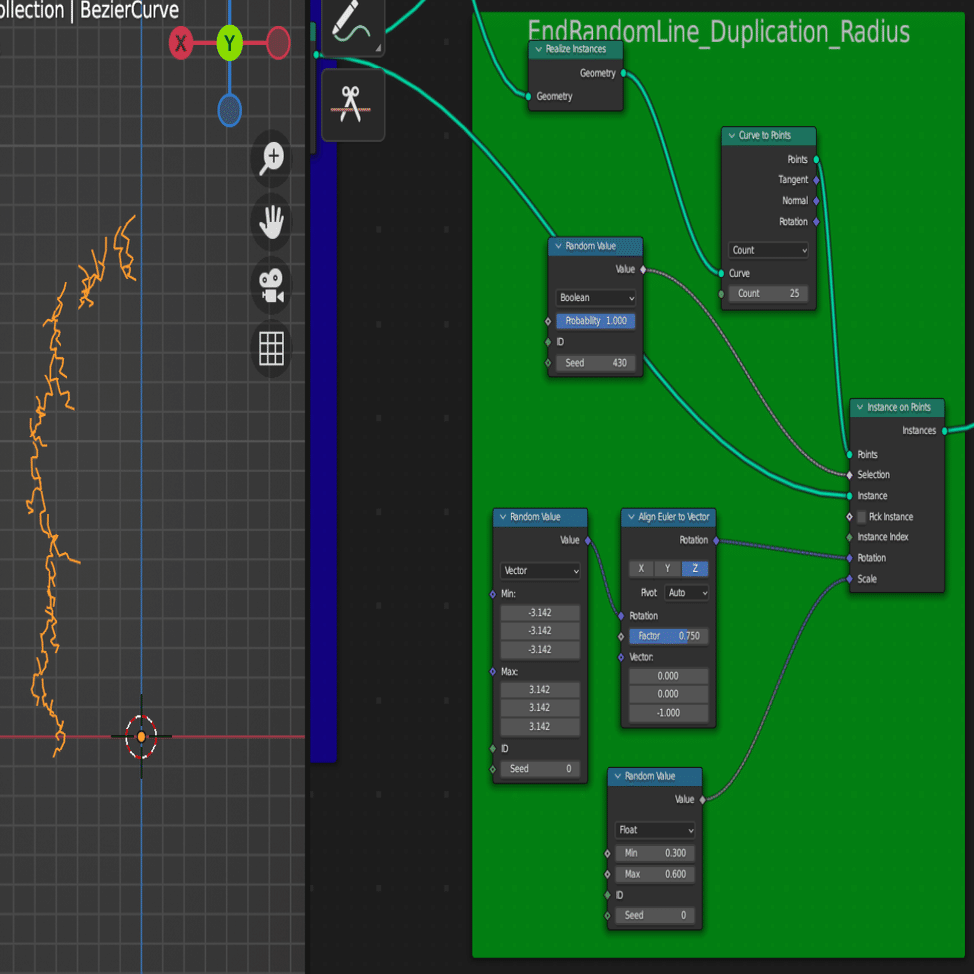Click the Points output socket on Curve to Points
The height and width of the screenshot is (974, 974).
coord(816,160)
